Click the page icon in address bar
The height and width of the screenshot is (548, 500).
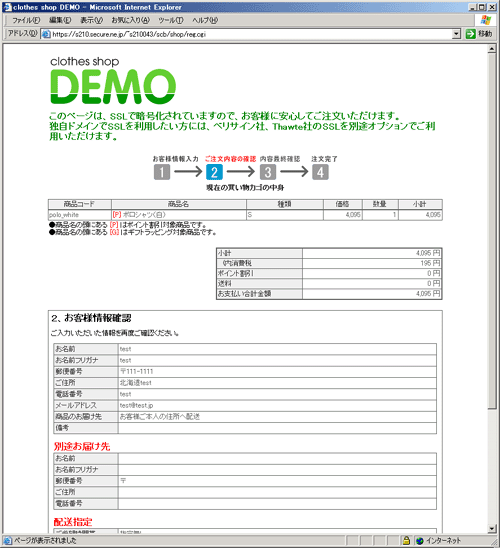[x=46, y=34]
